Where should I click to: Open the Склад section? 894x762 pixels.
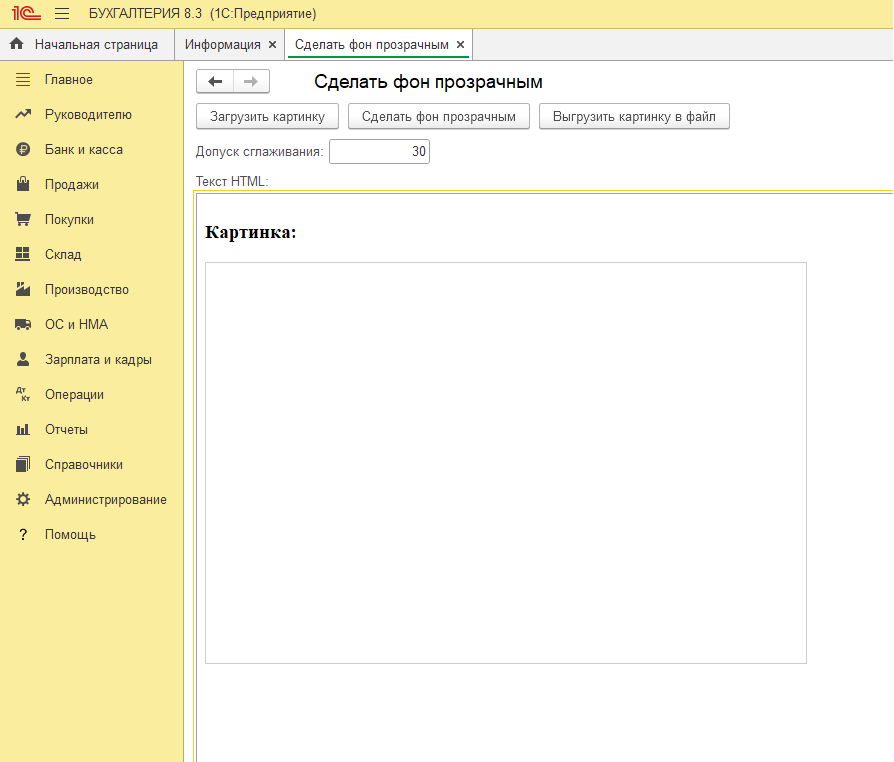pos(63,254)
